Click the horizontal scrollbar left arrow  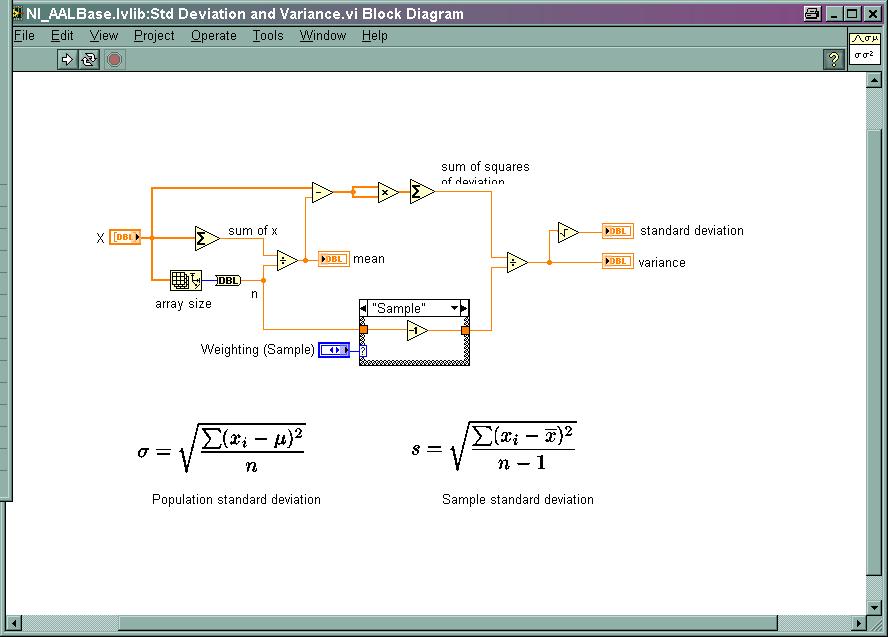click(14, 623)
